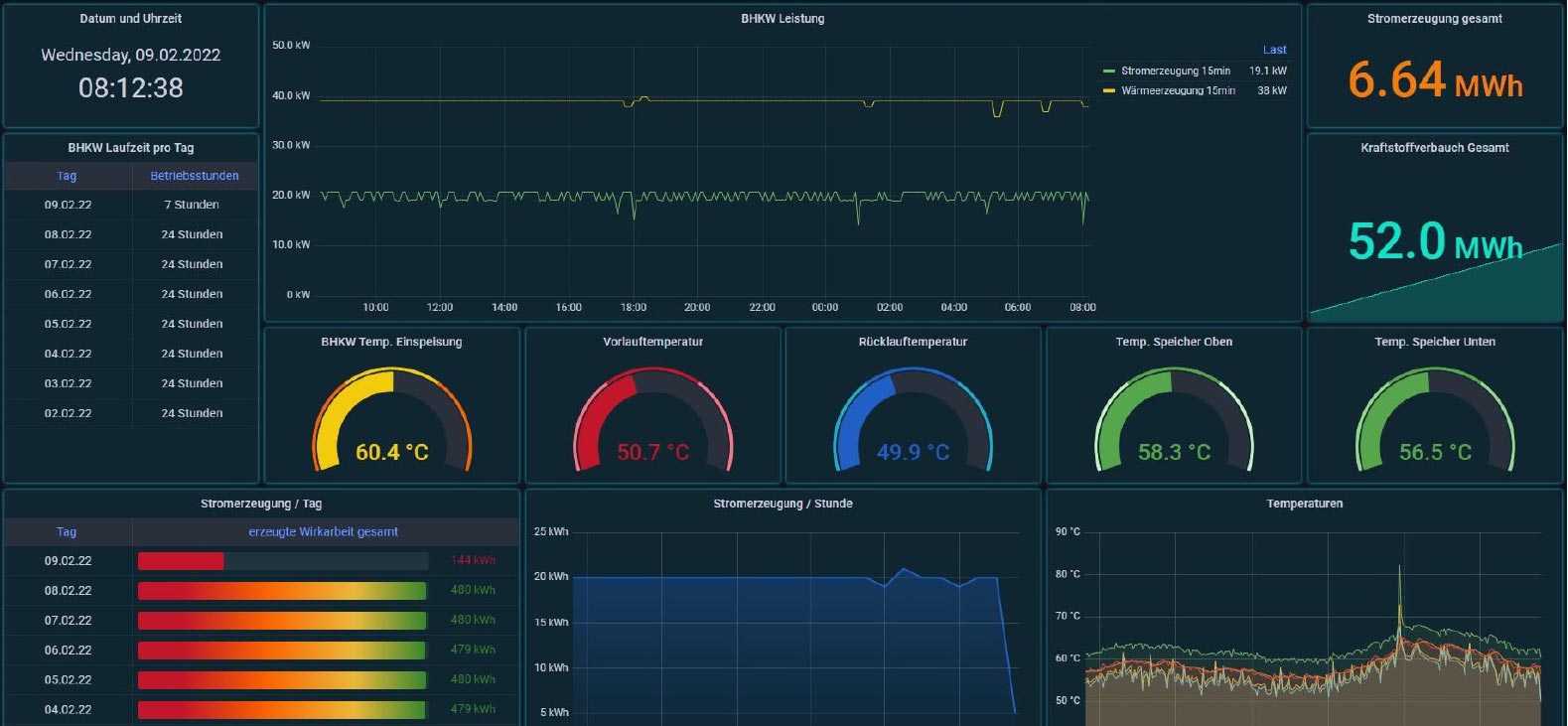Open Temp. Speicher Oben panel title

1174,342
